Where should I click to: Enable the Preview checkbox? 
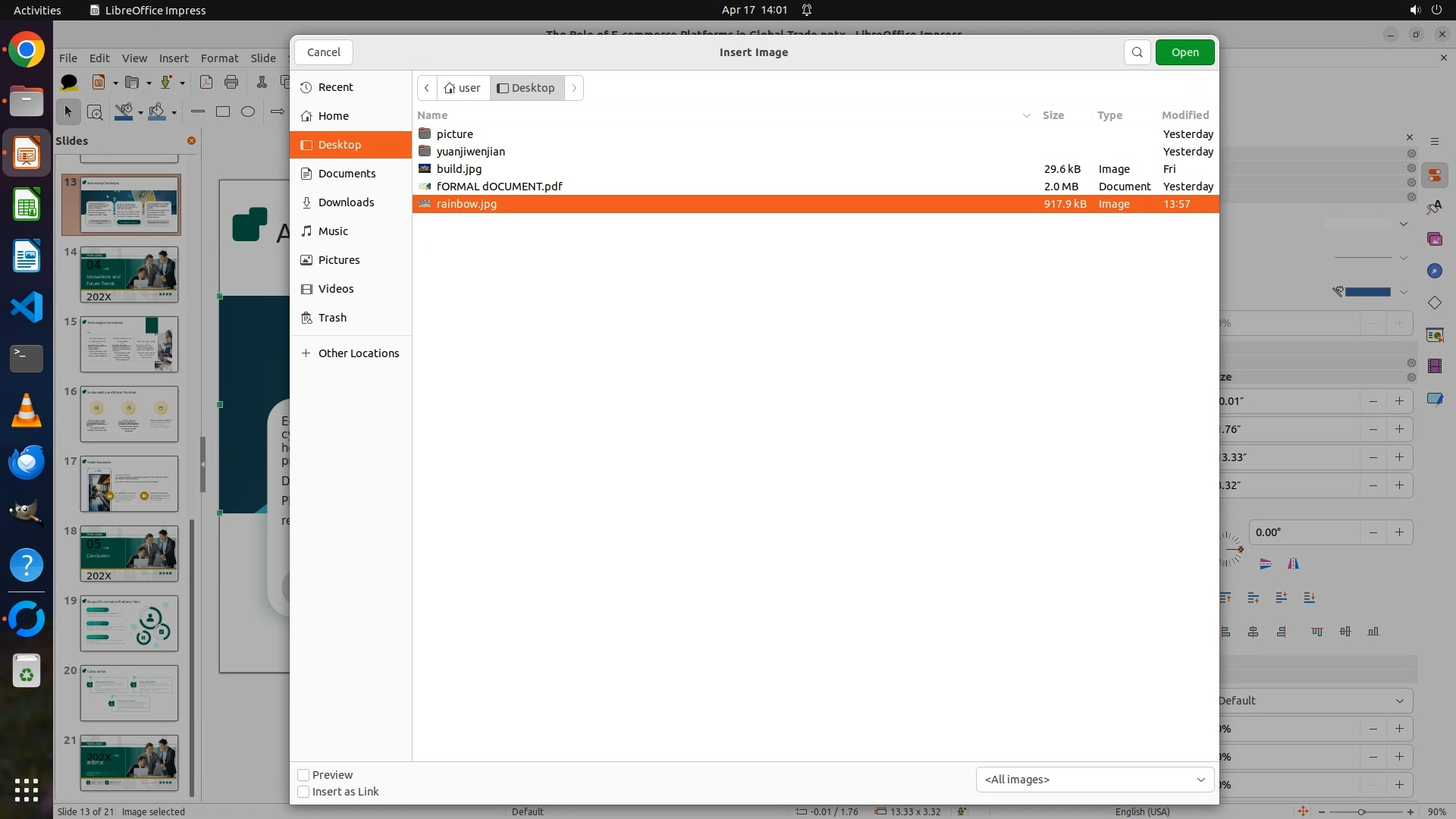pyautogui.click(x=303, y=775)
